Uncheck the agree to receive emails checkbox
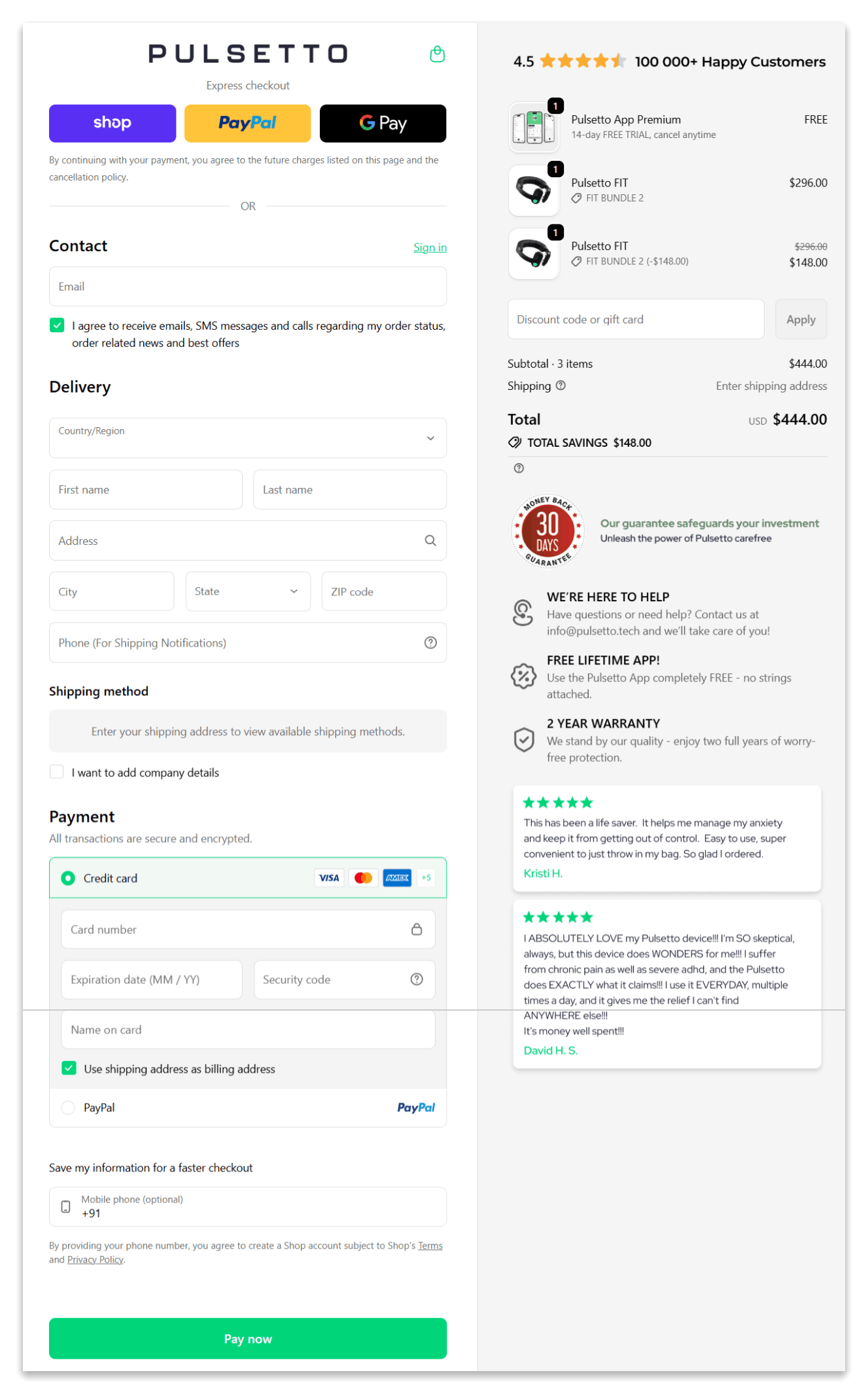The width and height of the screenshot is (868, 1394). pyautogui.click(x=57, y=325)
